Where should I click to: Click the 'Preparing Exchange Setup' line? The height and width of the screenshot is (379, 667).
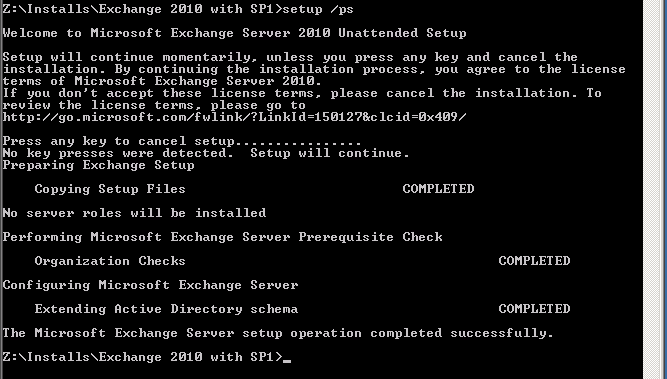(x=98, y=165)
